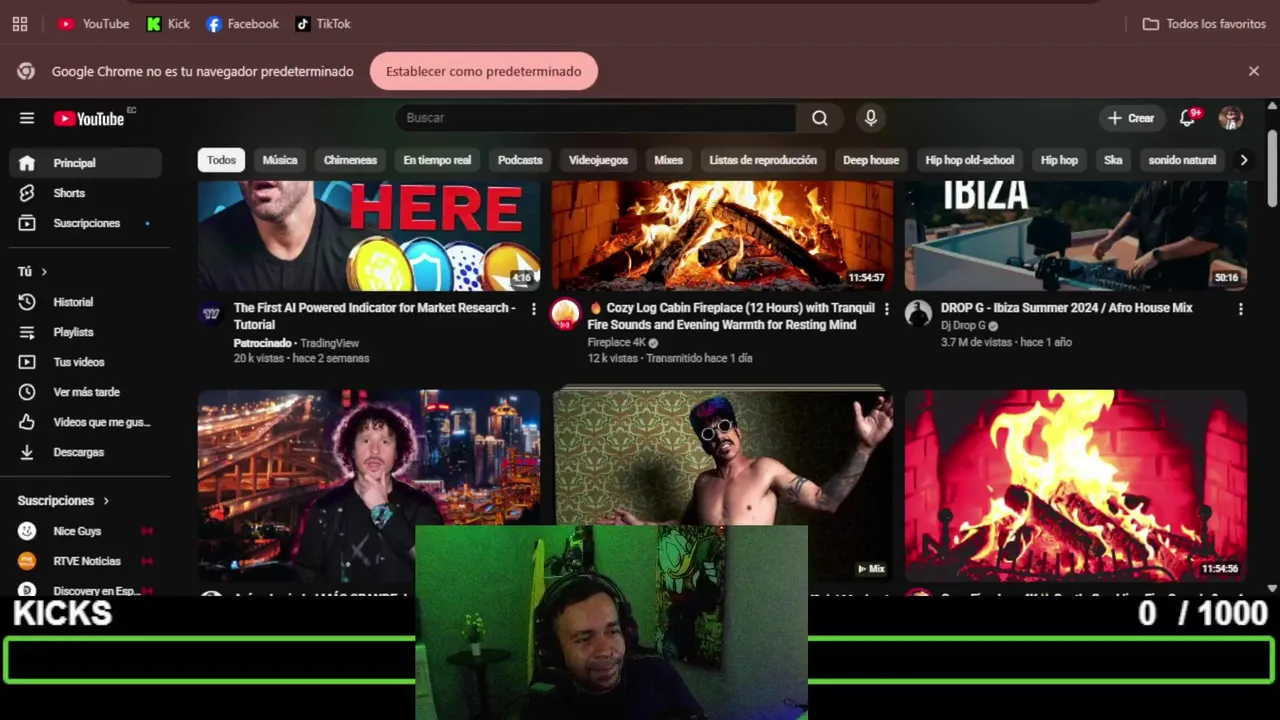Open Cozy Log Cabin Fireplace video title
1280x720 pixels.
(x=731, y=316)
